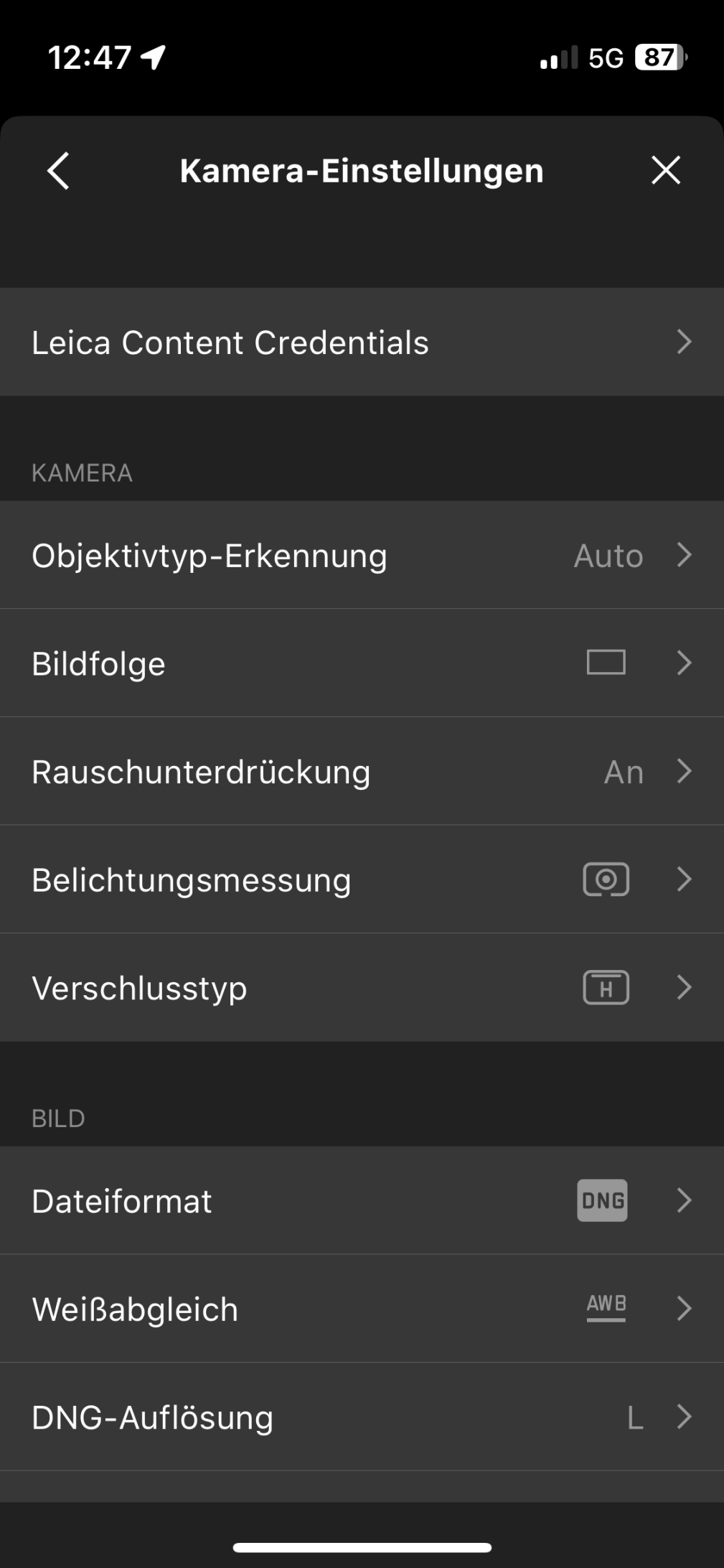
Task: Tap the DNG file format badge
Action: pos(602,1200)
